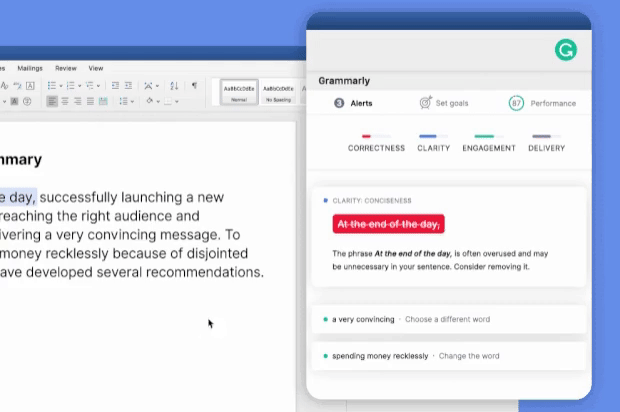The image size is (620, 412).
Task: Toggle the show paragraph marks icon
Action: click(194, 85)
